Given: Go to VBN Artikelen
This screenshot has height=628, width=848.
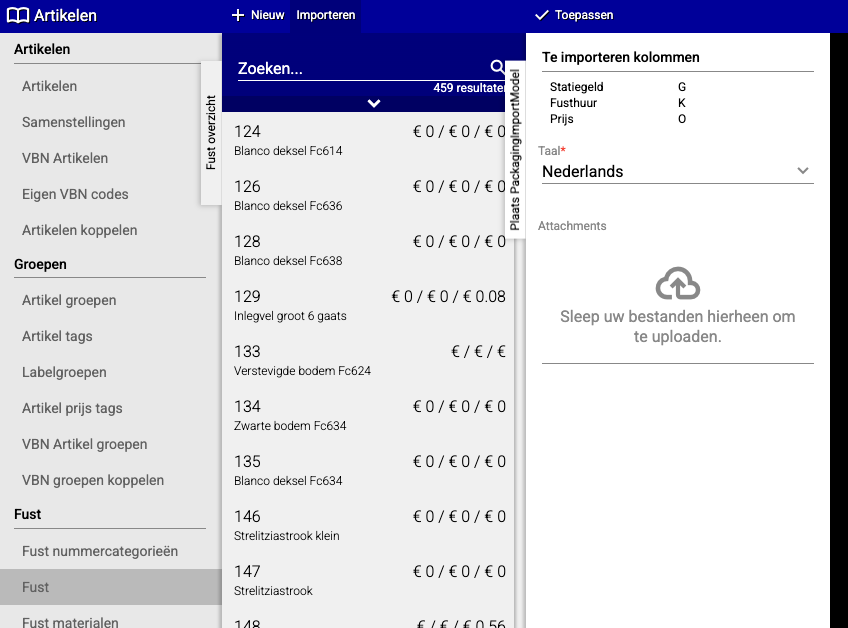Looking at the screenshot, I should click(65, 158).
